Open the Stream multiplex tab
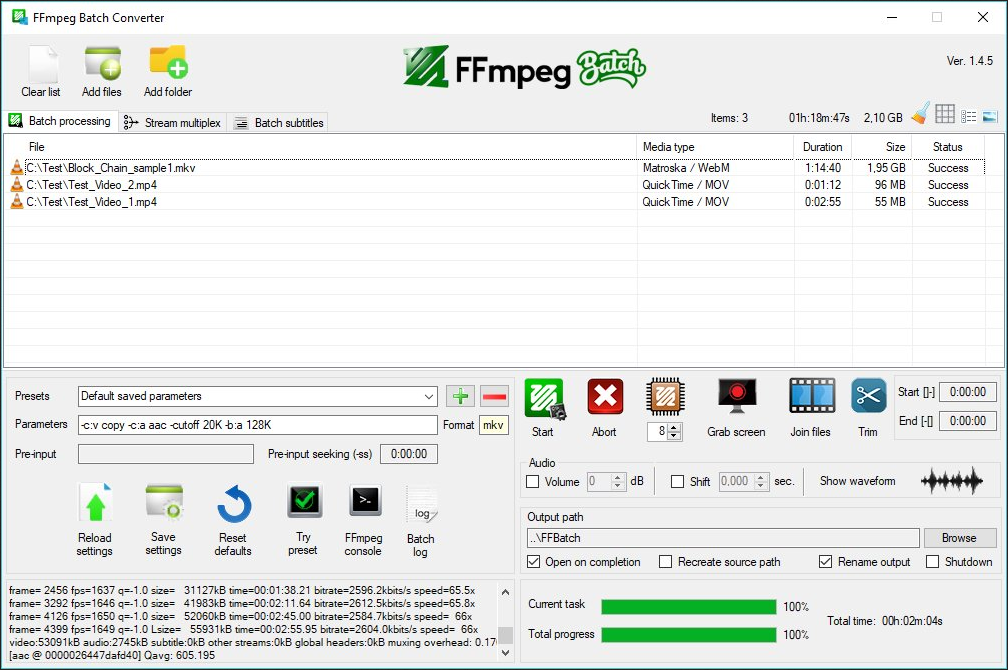 point(172,122)
